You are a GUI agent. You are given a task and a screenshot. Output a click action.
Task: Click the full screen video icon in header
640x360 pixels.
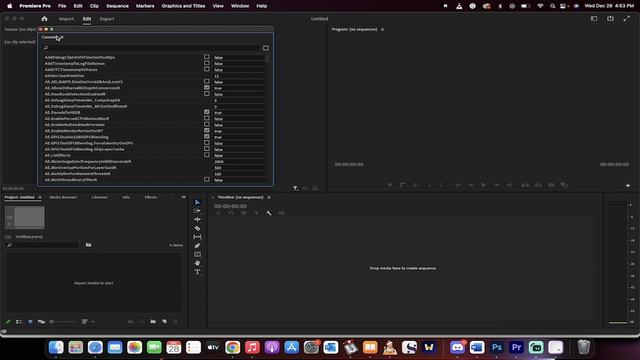click(627, 19)
